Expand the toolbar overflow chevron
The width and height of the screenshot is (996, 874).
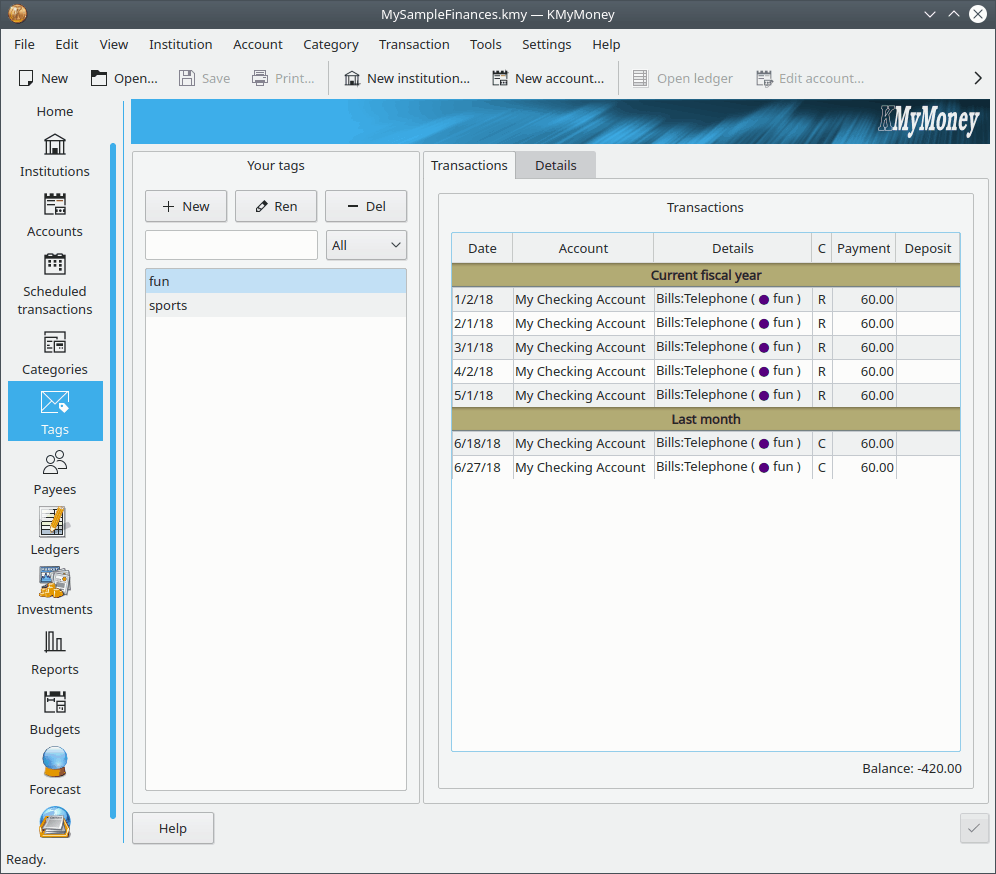point(978,78)
